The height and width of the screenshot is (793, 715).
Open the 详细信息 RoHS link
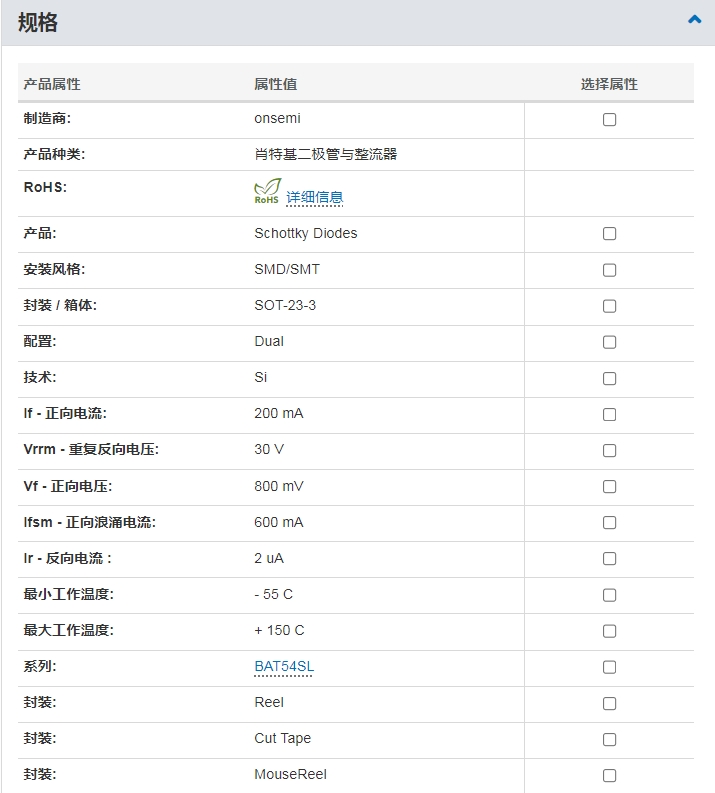[x=315, y=197]
